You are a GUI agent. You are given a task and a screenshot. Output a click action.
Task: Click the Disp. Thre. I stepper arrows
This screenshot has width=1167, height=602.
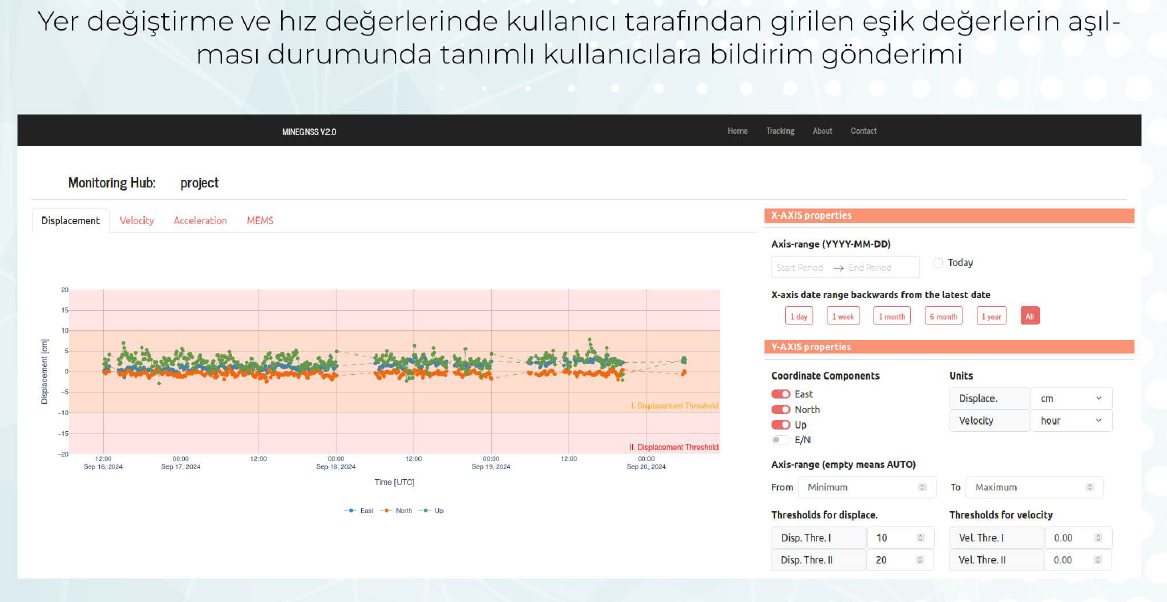[921, 538]
